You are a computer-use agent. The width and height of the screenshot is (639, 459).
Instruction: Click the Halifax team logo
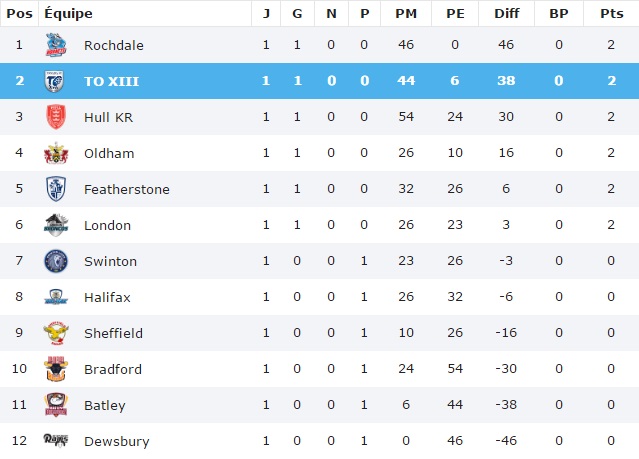55,297
